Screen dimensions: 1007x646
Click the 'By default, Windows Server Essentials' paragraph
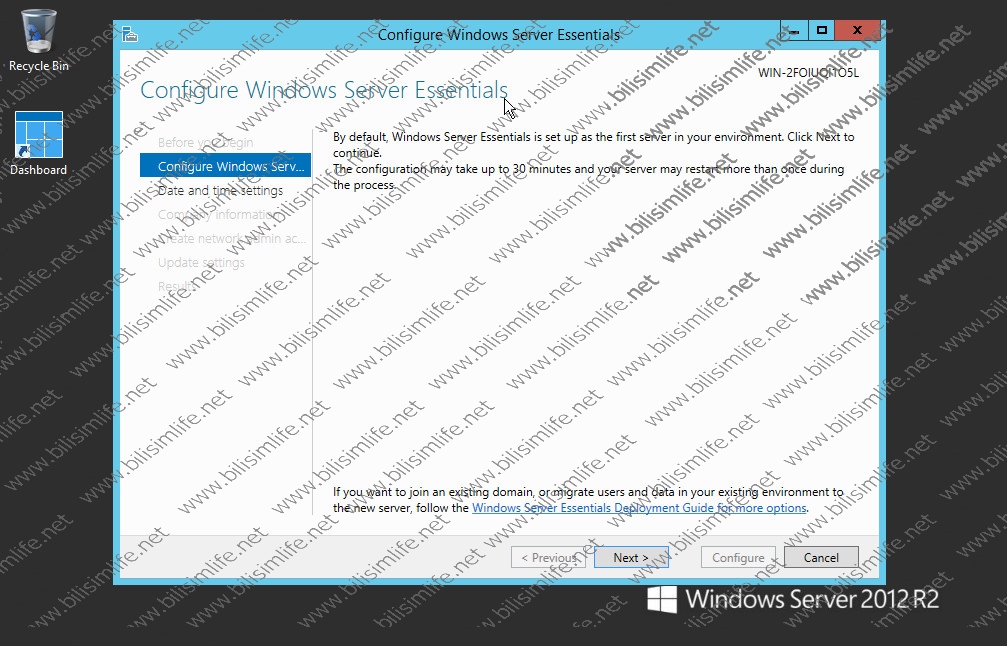[x=593, y=144]
